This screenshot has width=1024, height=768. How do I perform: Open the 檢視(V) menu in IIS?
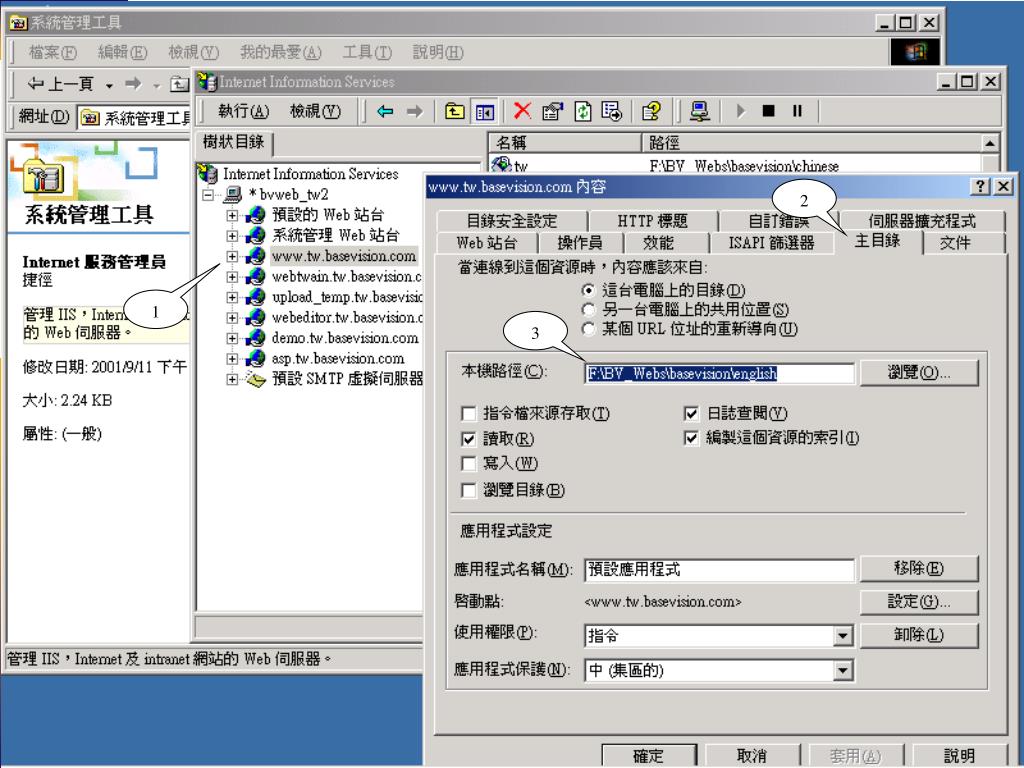315,112
